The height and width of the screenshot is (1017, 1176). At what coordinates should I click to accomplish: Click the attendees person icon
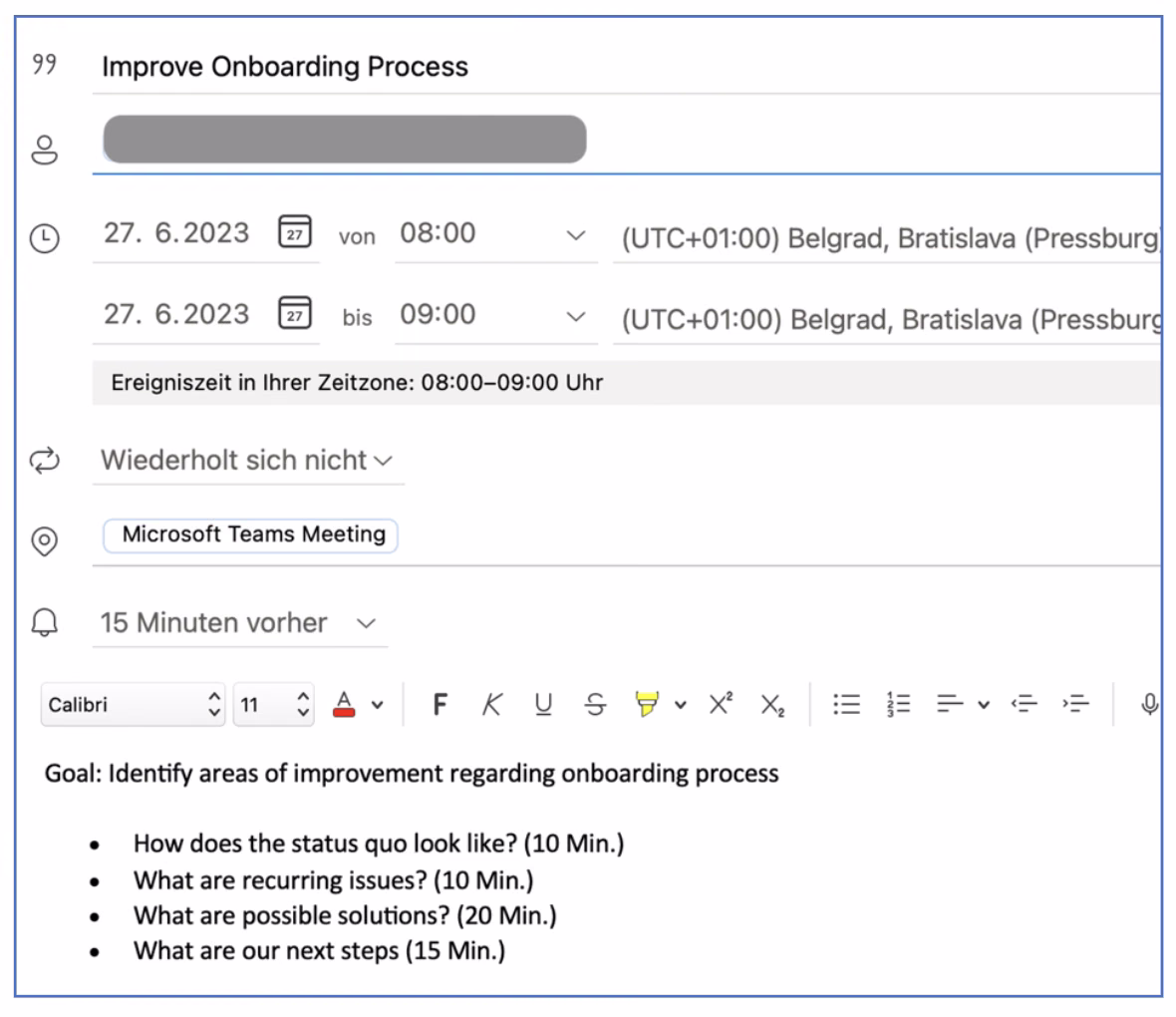[44, 150]
